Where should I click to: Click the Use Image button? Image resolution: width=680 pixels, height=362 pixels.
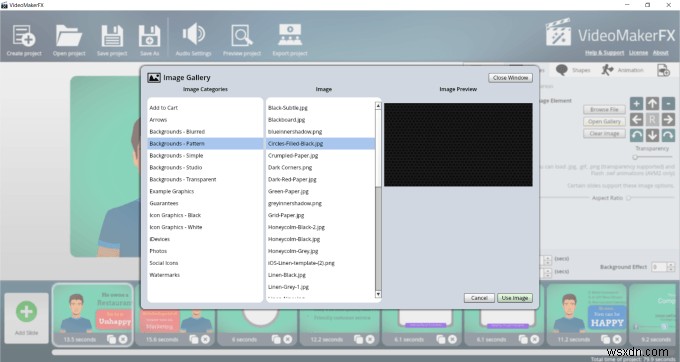pyautogui.click(x=515, y=298)
